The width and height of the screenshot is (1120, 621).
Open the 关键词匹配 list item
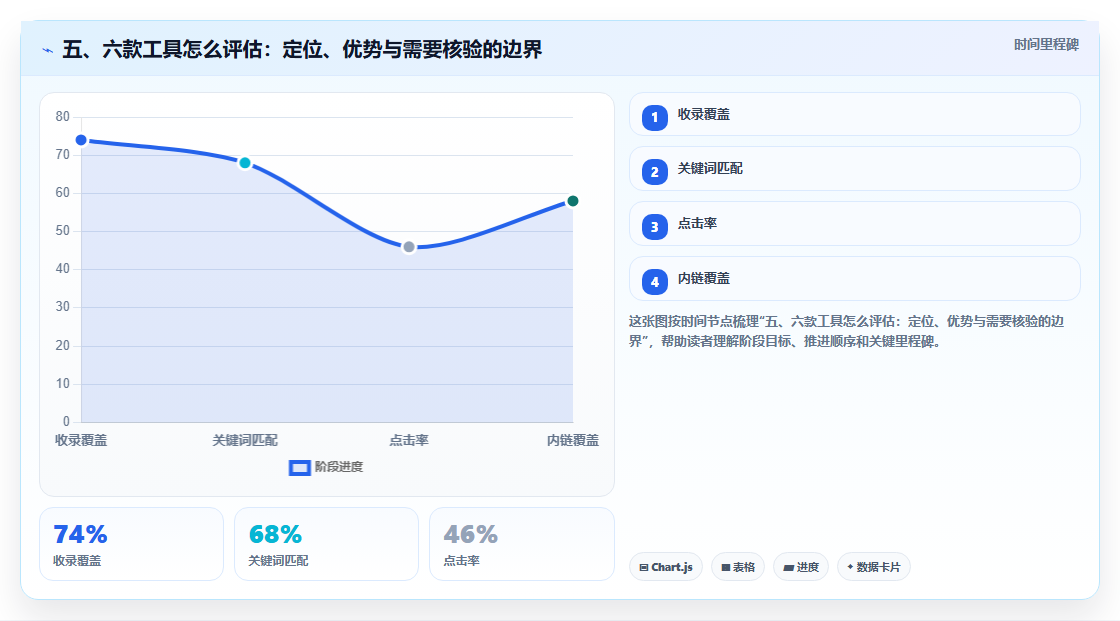click(854, 169)
